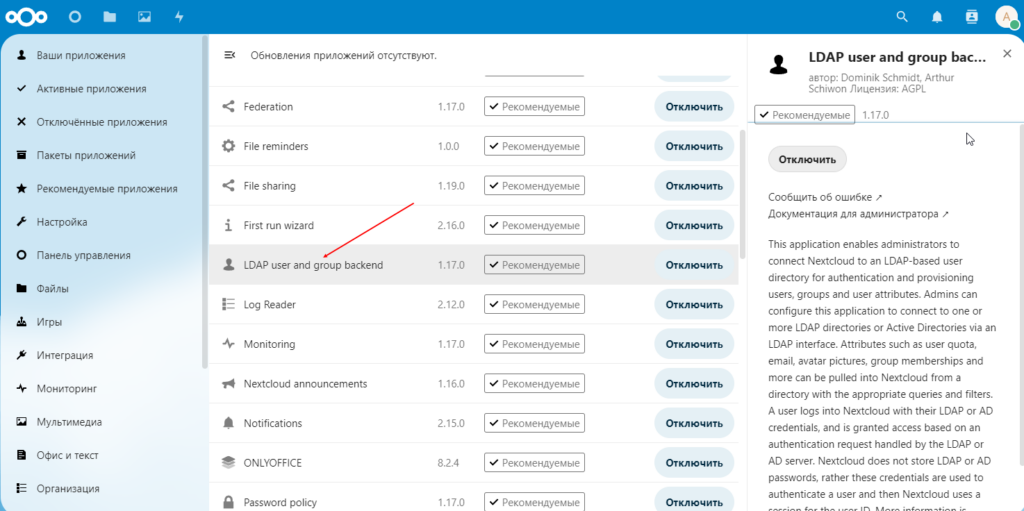Click the First run wizard info icon

(x=228, y=225)
